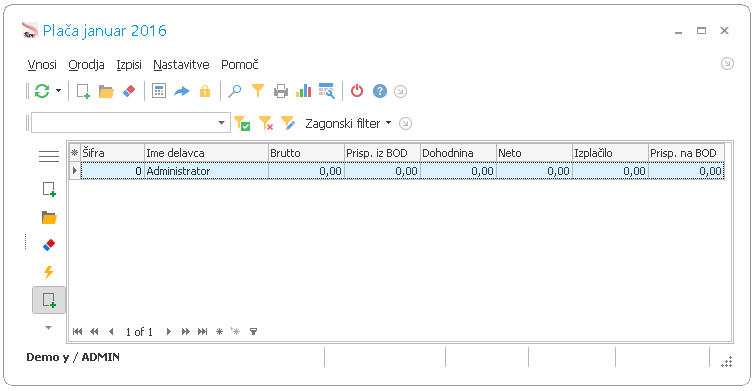Open the Vnosi menu
752x391 pixels.
[42, 64]
